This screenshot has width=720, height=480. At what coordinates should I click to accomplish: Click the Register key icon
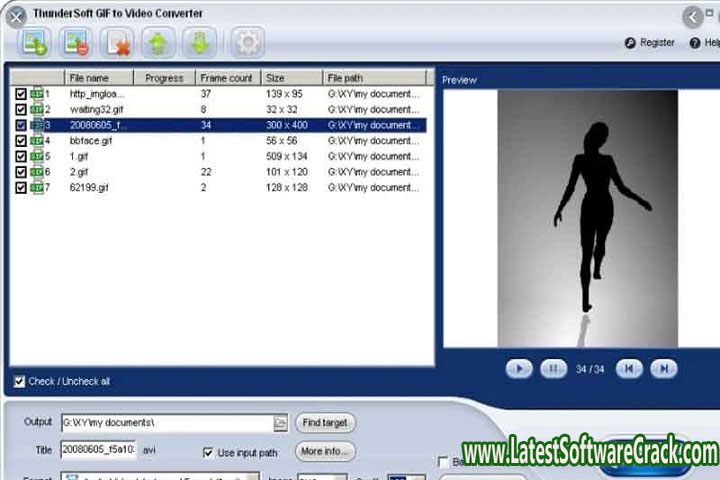coord(630,43)
